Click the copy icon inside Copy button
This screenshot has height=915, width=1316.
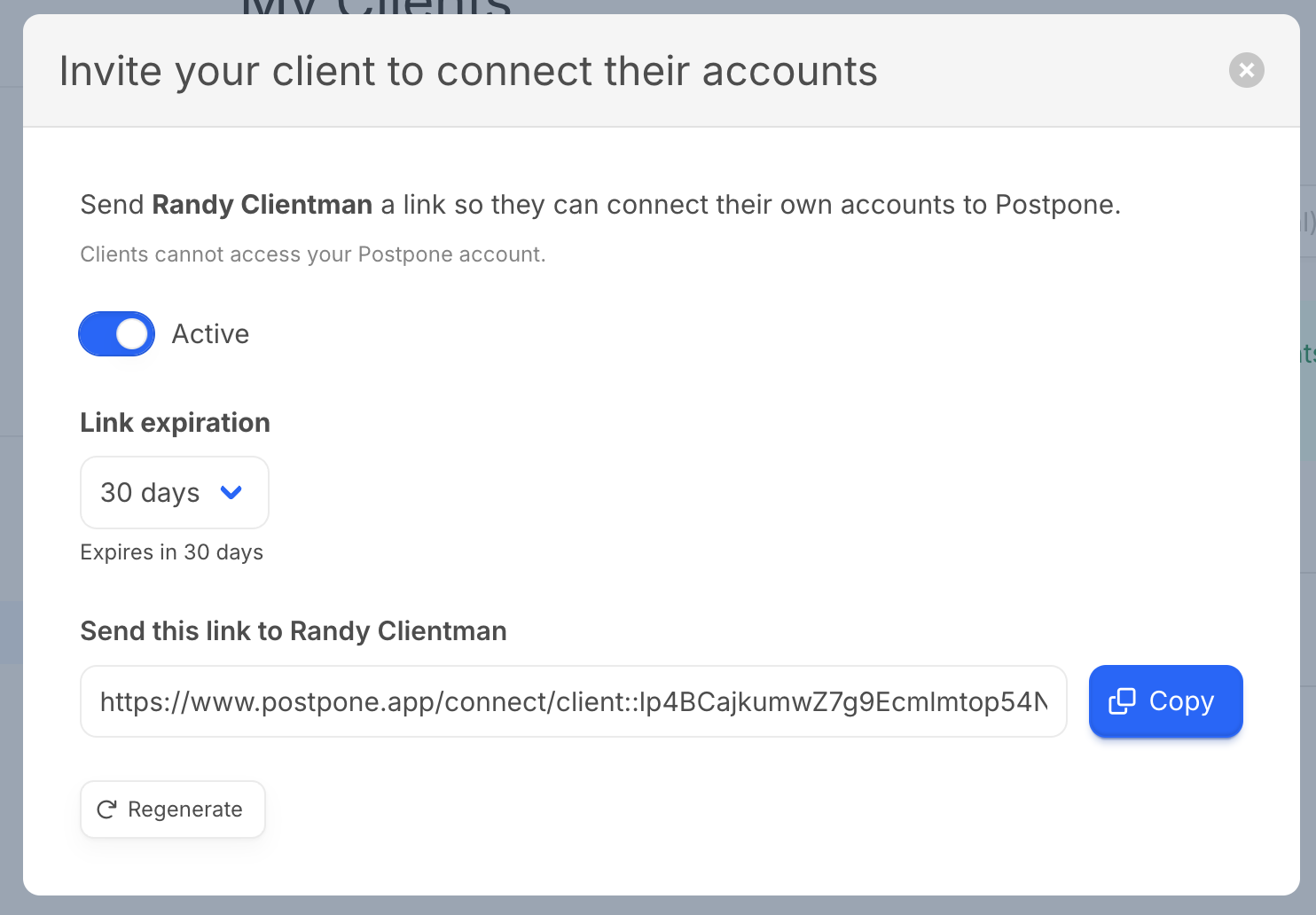1122,701
